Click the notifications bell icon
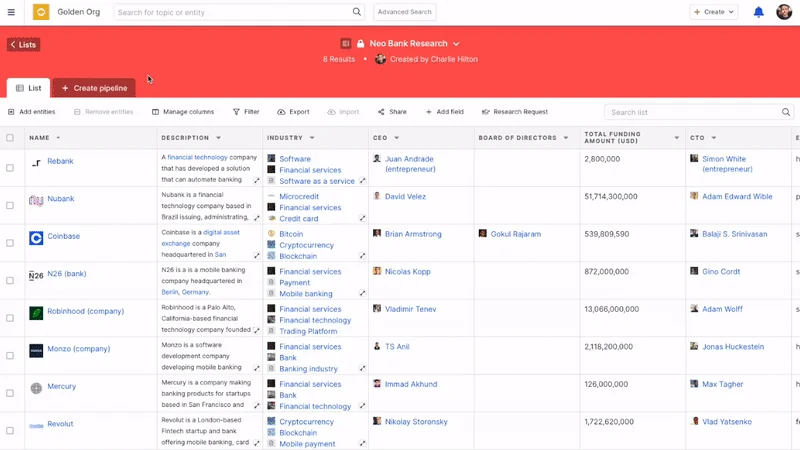The height and width of the screenshot is (450, 800). click(x=758, y=12)
